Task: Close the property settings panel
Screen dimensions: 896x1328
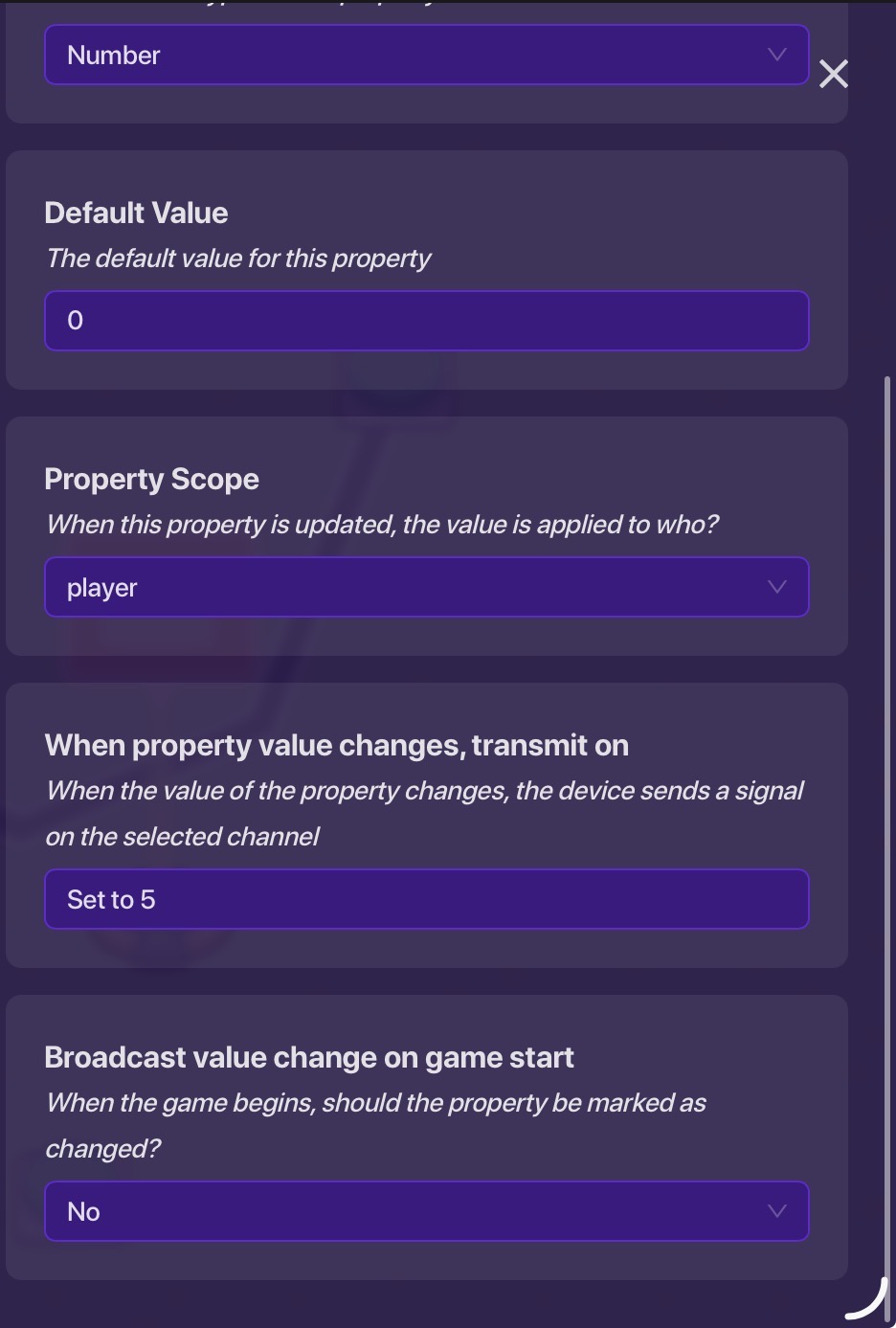Action: (x=833, y=74)
